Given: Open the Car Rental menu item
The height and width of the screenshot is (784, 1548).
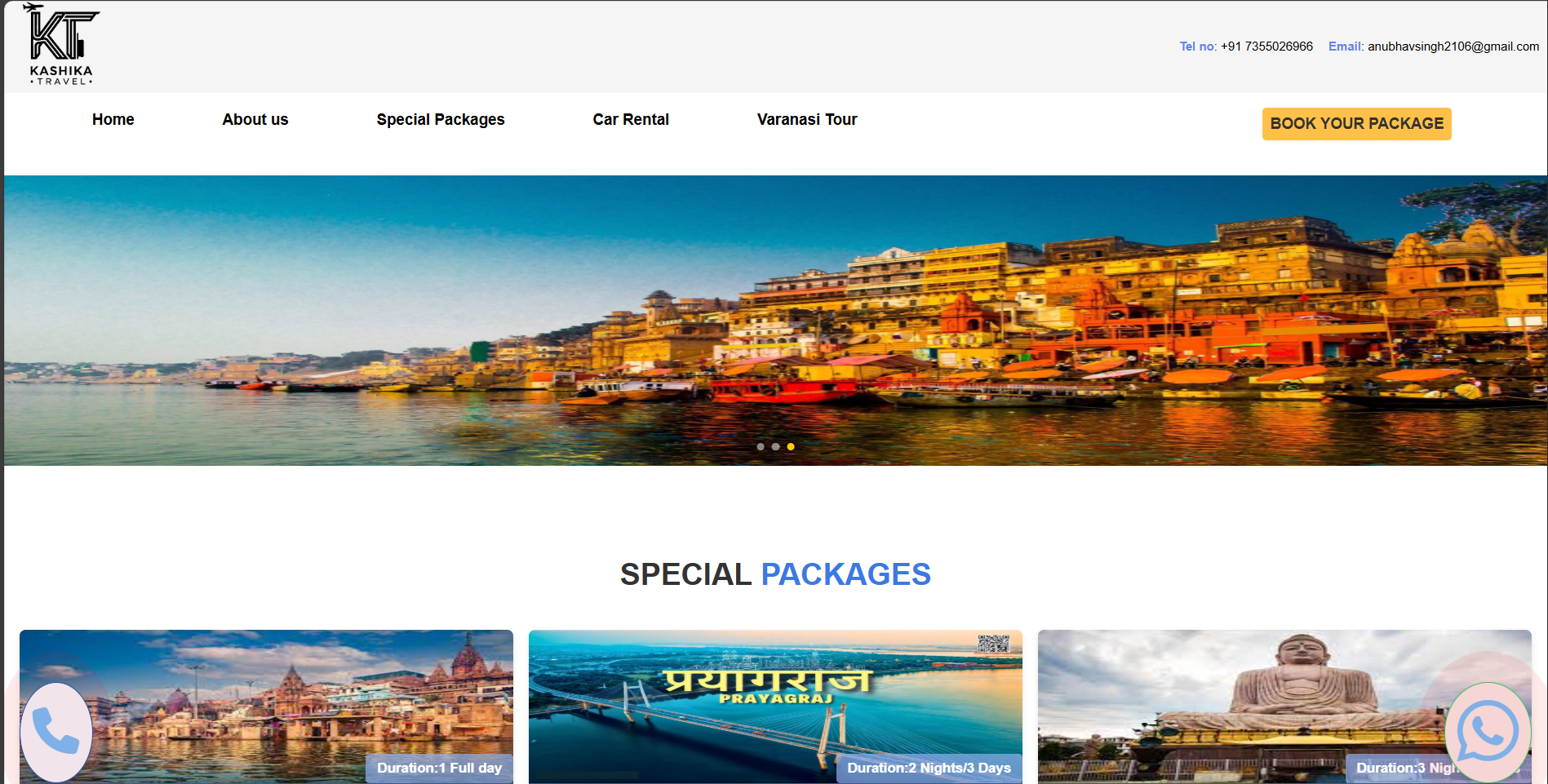Looking at the screenshot, I should tap(631, 119).
